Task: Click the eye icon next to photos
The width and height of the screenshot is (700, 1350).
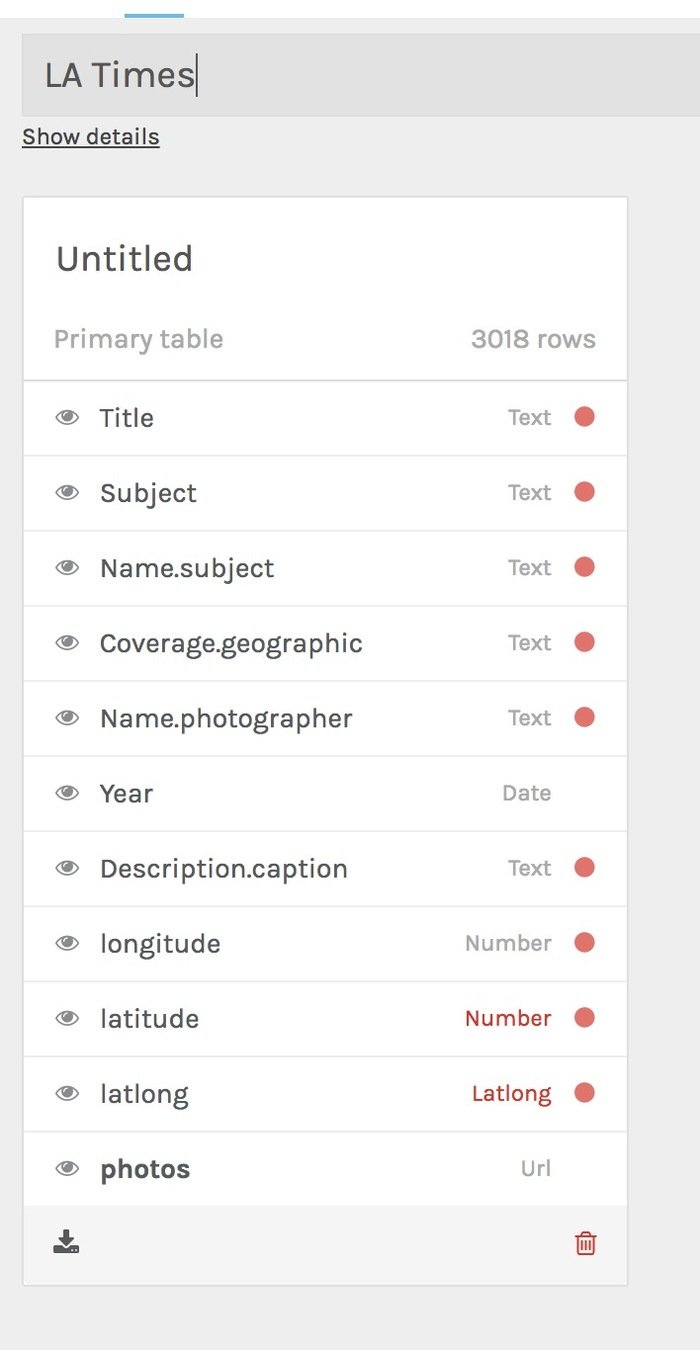Action: point(67,1169)
